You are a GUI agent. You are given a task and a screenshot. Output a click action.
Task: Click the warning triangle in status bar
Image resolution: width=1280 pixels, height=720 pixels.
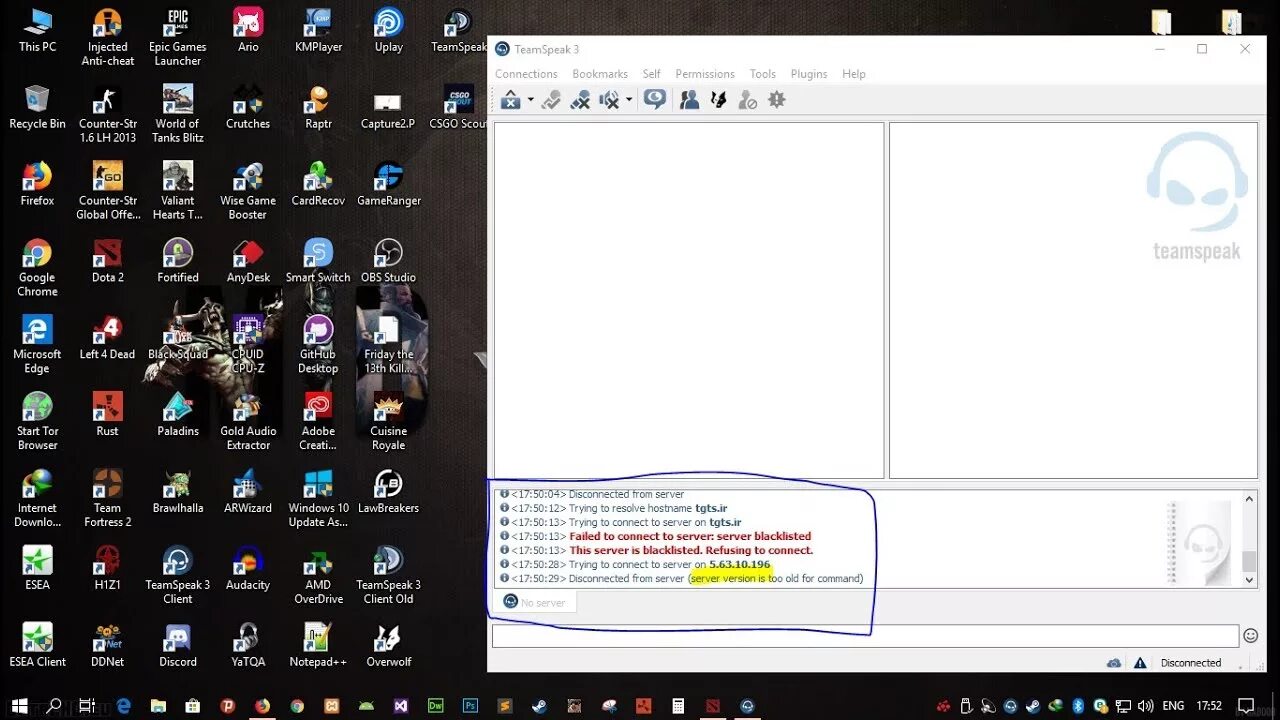[1139, 663]
